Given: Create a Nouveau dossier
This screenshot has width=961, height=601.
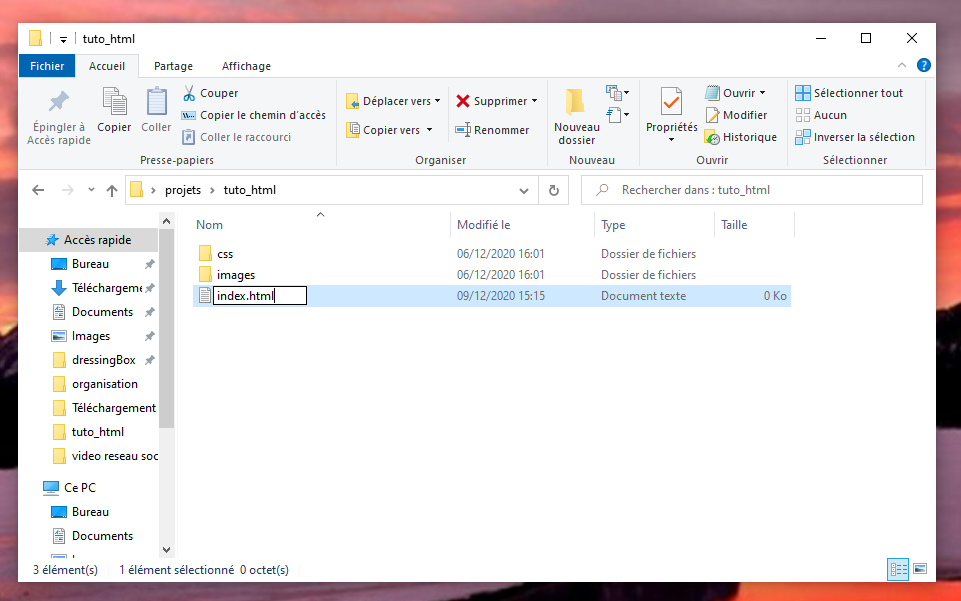Looking at the screenshot, I should 577,116.
